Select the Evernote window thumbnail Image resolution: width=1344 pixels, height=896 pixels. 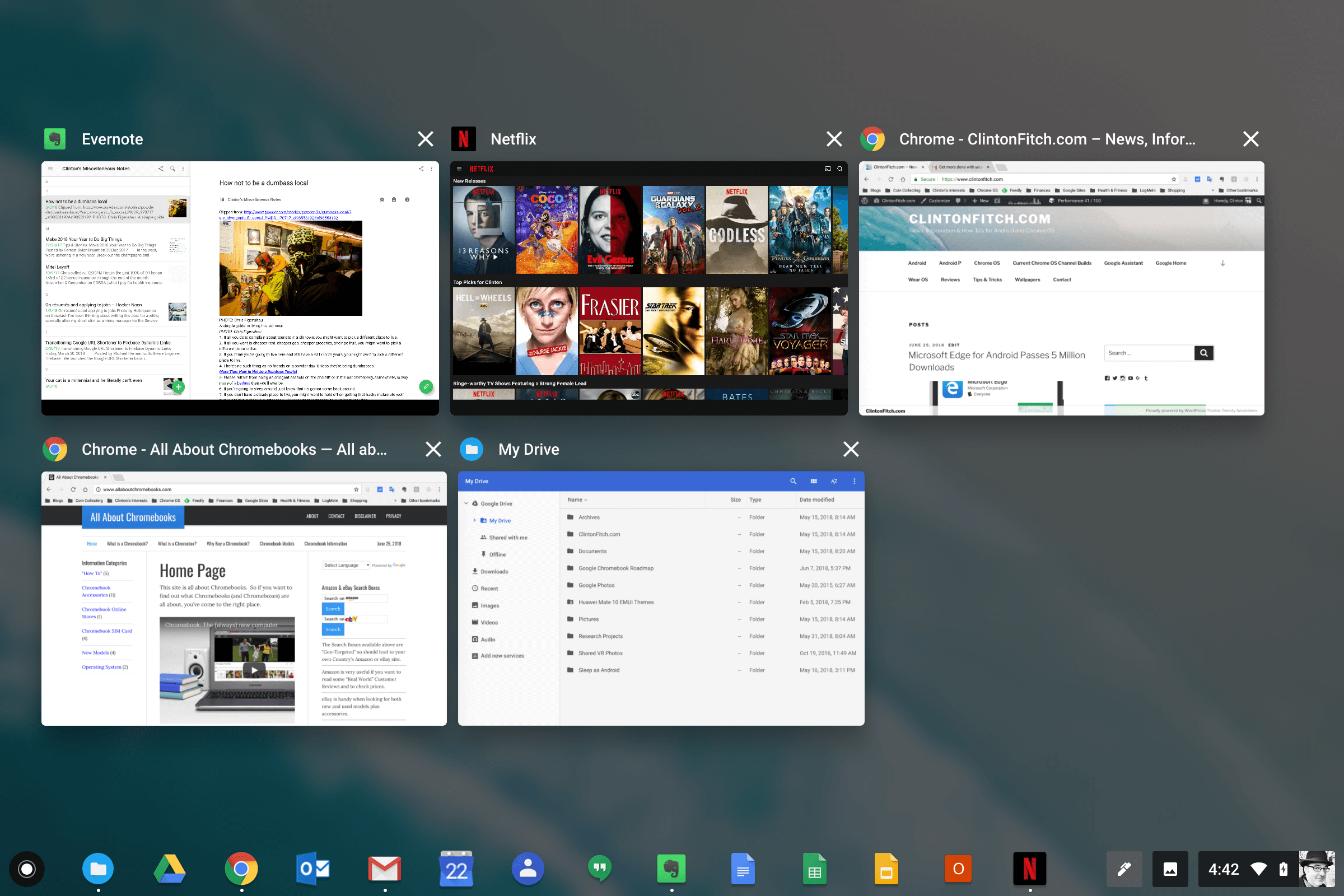(x=240, y=288)
